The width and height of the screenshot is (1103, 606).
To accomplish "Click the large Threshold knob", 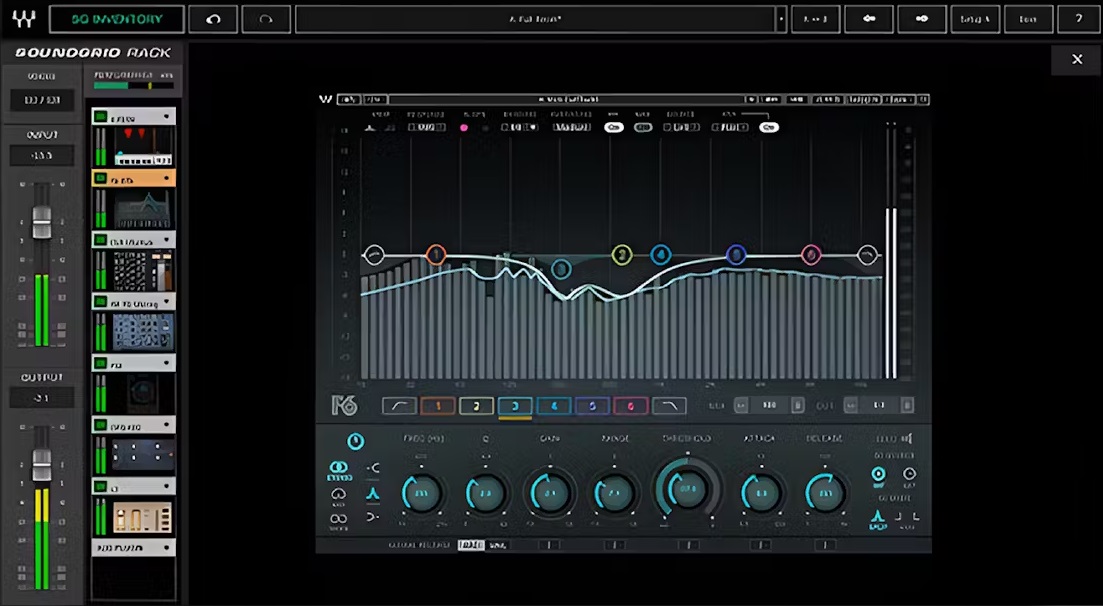I will pos(688,489).
